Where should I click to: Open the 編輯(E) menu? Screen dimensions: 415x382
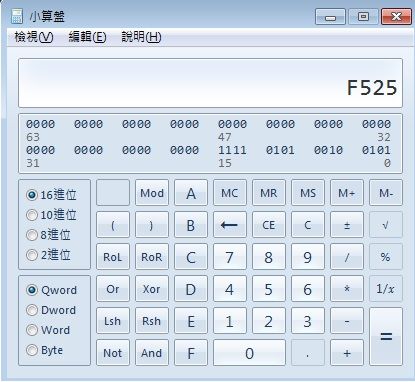click(87, 37)
